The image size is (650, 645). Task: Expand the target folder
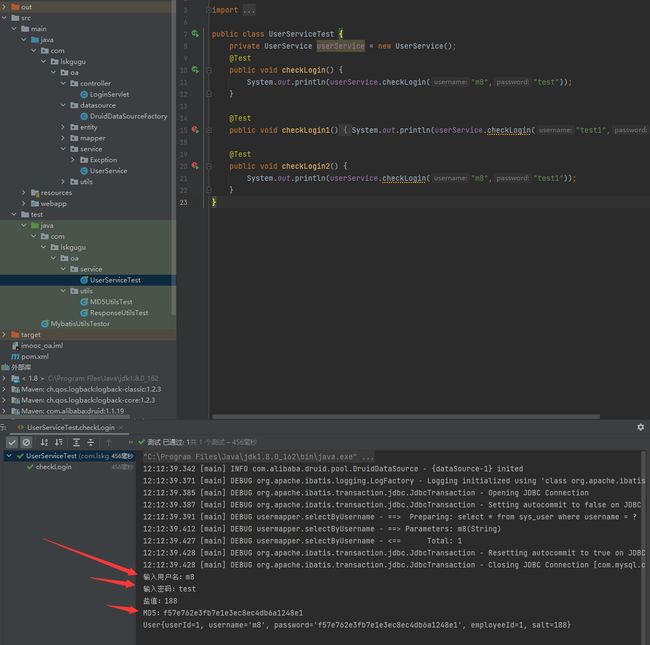(4, 334)
